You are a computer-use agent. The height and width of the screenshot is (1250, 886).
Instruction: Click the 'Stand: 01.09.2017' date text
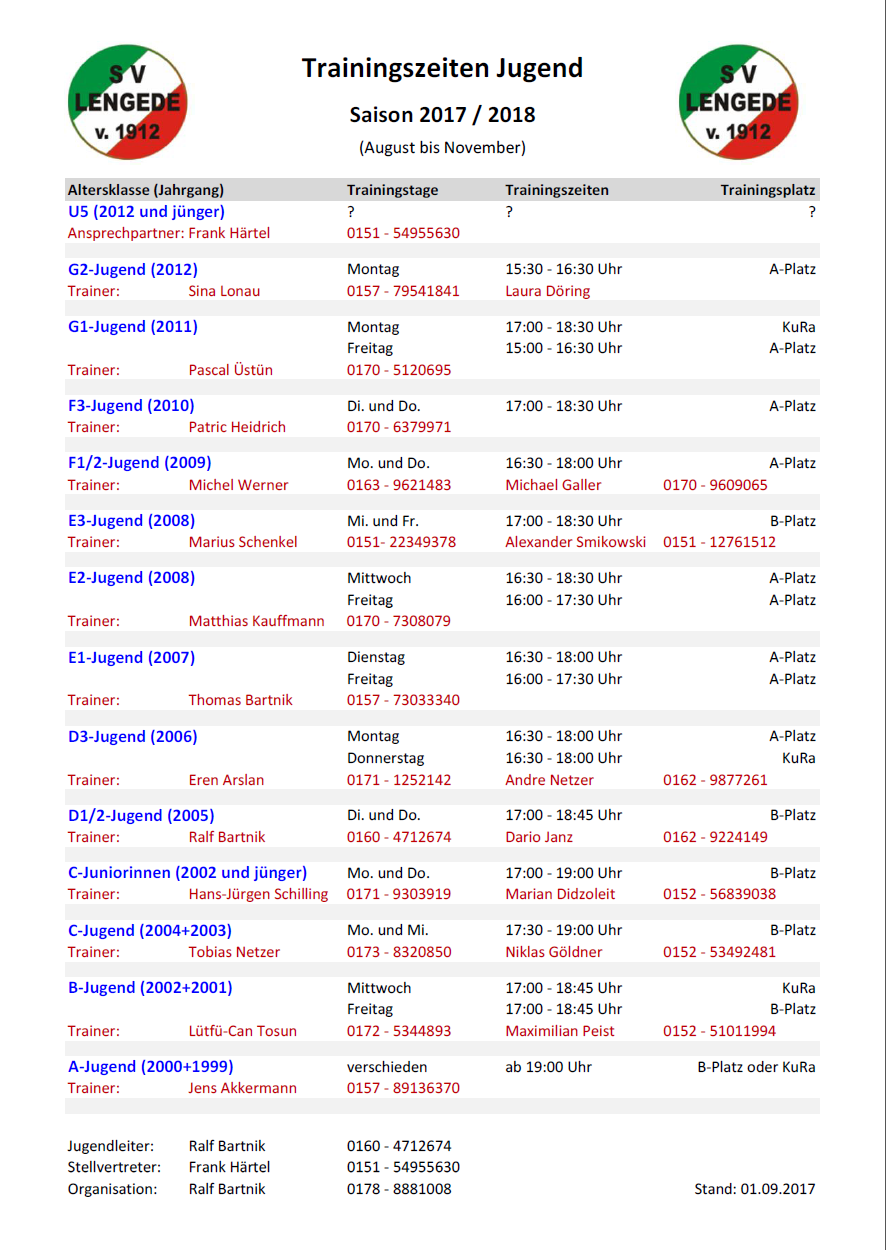tap(754, 1189)
